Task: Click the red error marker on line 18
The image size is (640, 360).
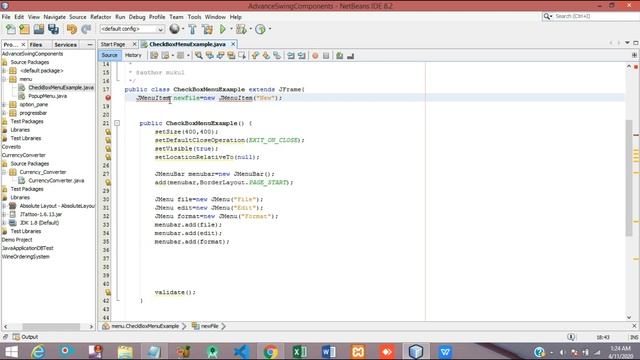Action: [x=108, y=98]
